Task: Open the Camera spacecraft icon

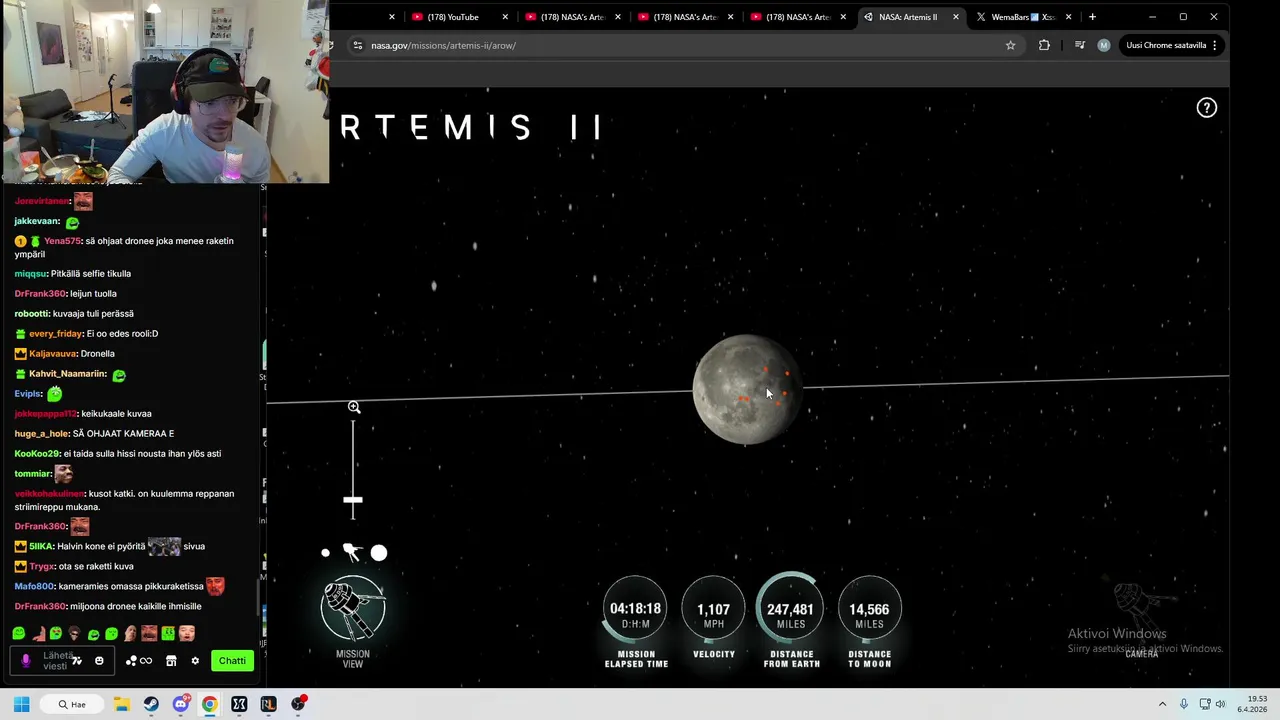Action: (x=1141, y=608)
